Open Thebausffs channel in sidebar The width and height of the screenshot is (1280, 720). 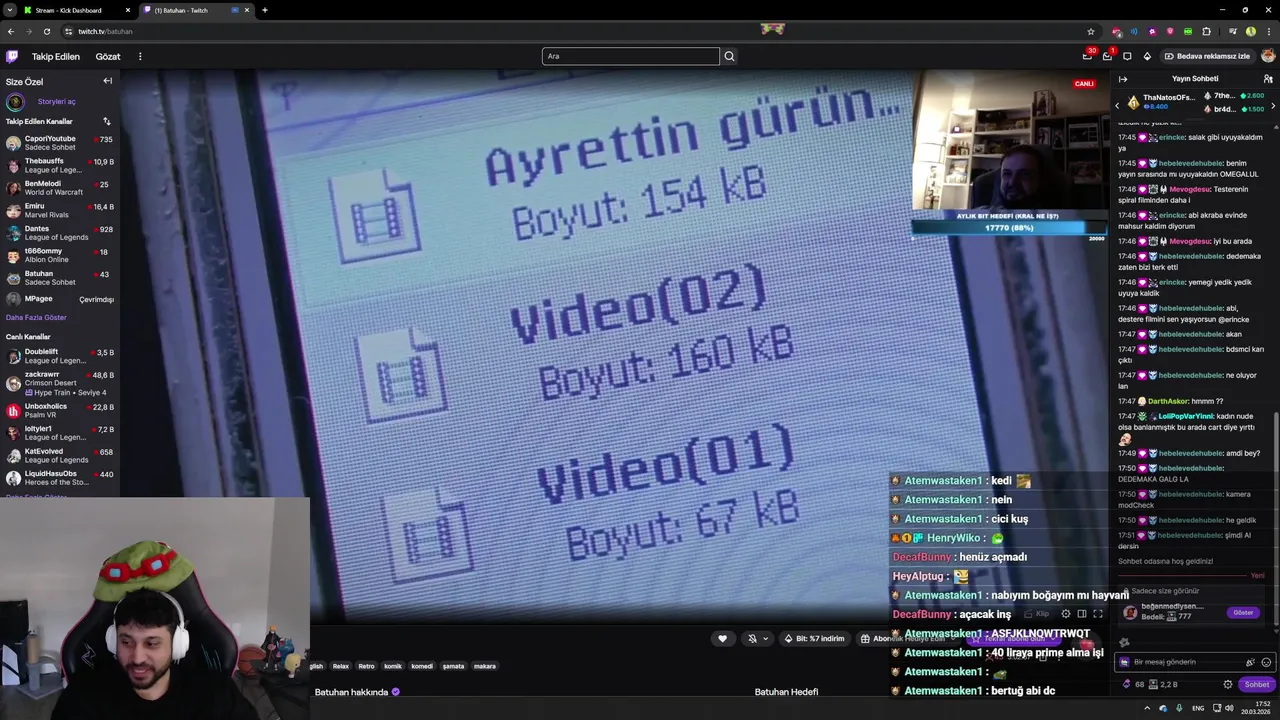click(x=60, y=165)
